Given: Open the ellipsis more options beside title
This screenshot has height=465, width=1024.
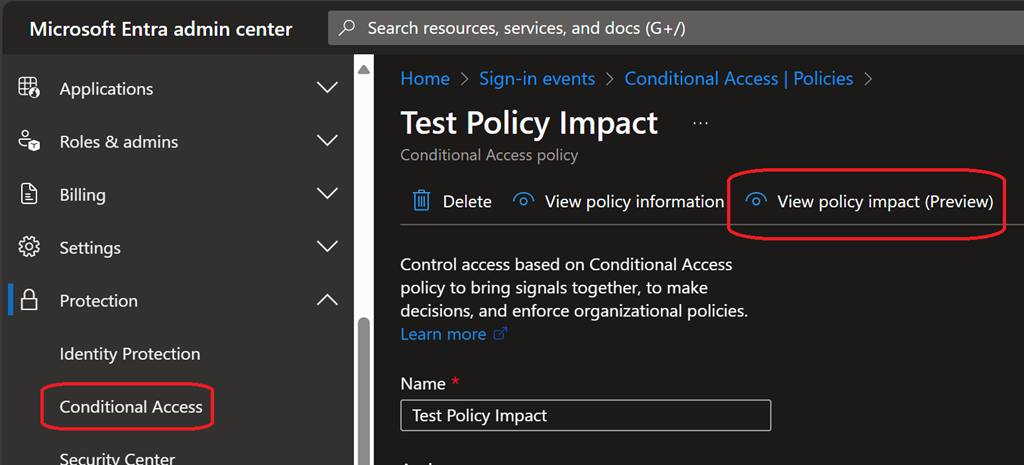Looking at the screenshot, I should click(x=700, y=123).
